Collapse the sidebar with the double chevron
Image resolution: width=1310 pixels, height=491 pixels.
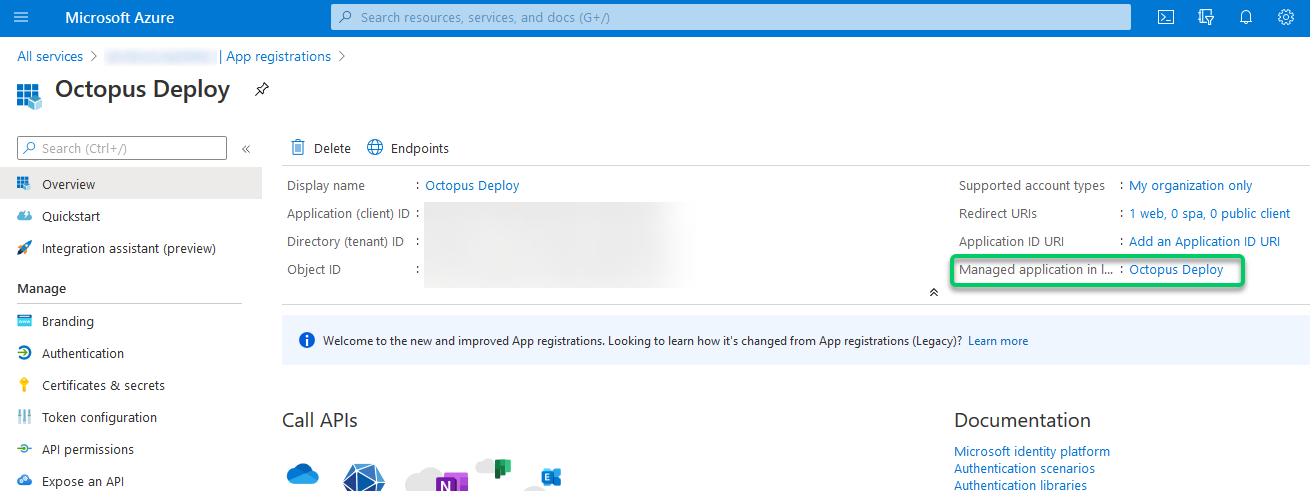point(246,149)
